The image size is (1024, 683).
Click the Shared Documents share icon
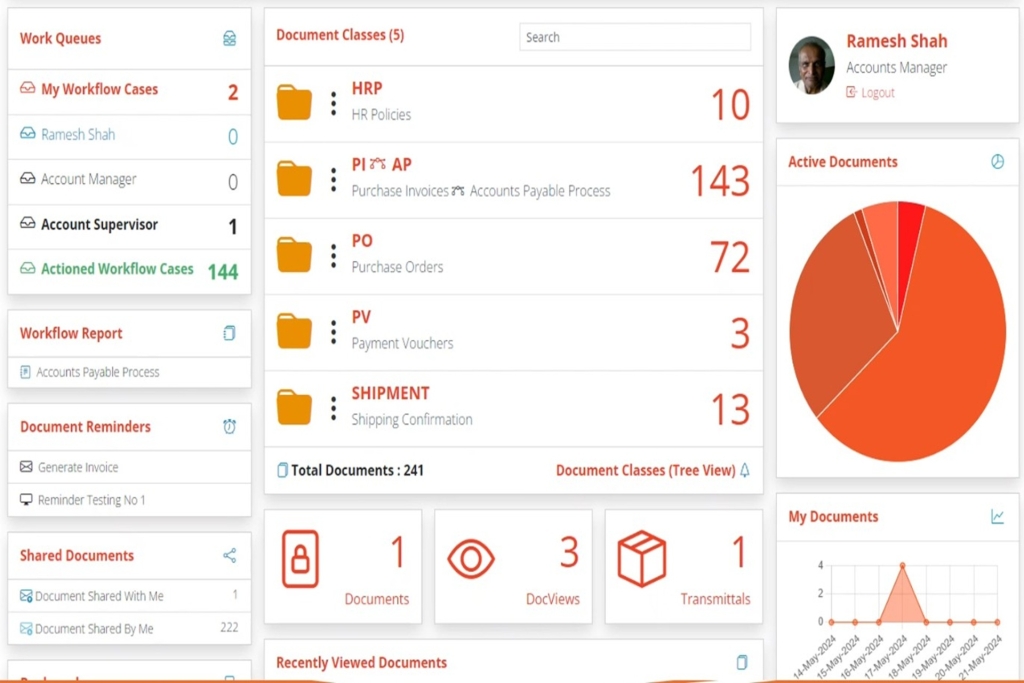[x=229, y=556]
